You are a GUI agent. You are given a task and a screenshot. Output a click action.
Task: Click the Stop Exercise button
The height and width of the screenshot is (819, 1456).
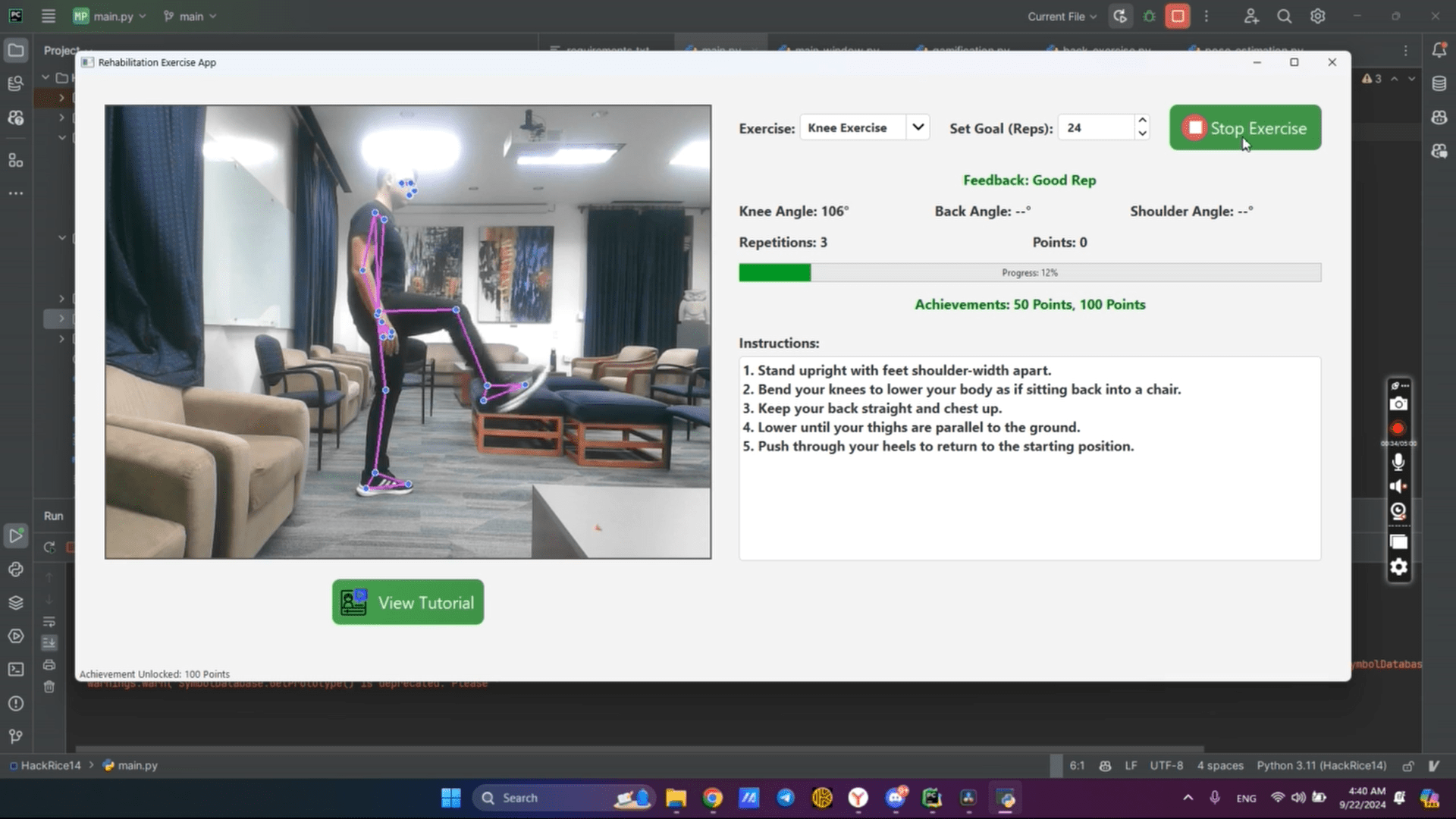pos(1244,127)
